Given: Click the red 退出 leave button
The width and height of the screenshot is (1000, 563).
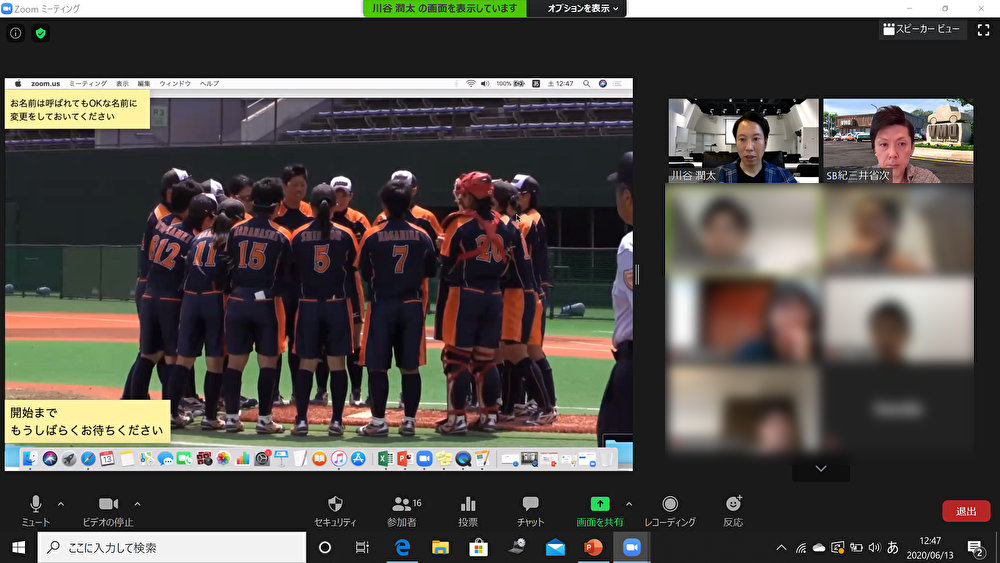Looking at the screenshot, I should tap(966, 511).
